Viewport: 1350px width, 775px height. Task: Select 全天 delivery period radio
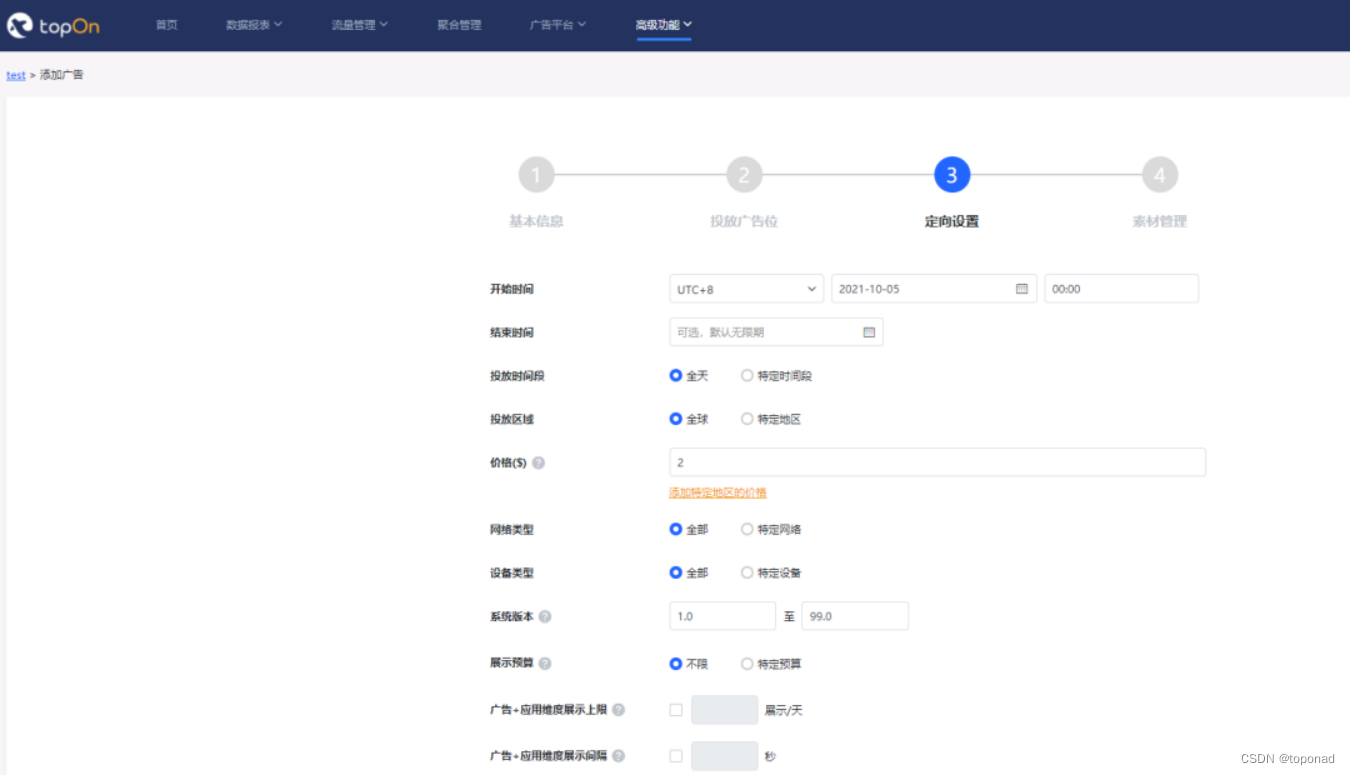pos(676,376)
